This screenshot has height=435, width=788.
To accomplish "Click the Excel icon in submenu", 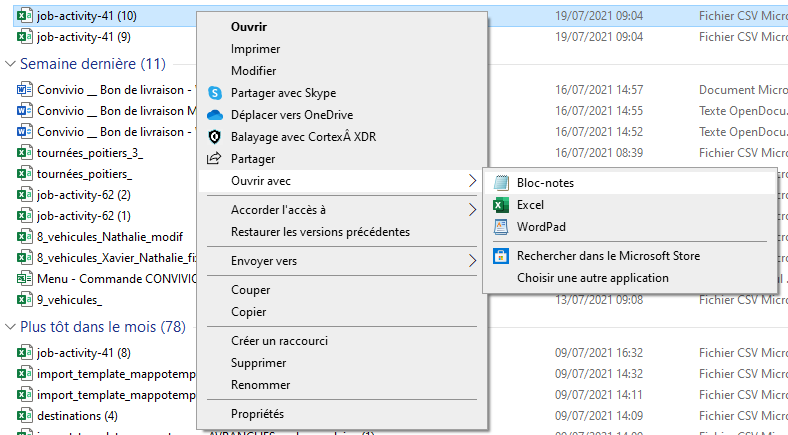I will pos(499,205).
